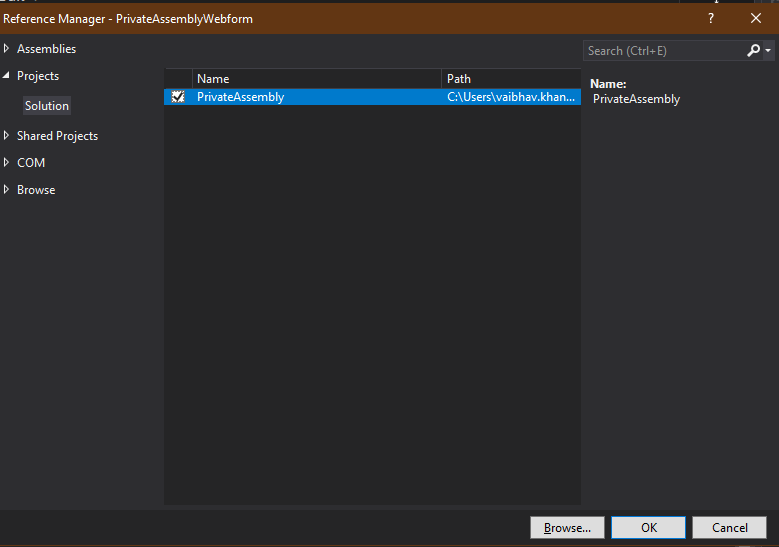Screen dimensions: 779x547
Task: Click the Help question mark icon
Action: click(711, 18)
